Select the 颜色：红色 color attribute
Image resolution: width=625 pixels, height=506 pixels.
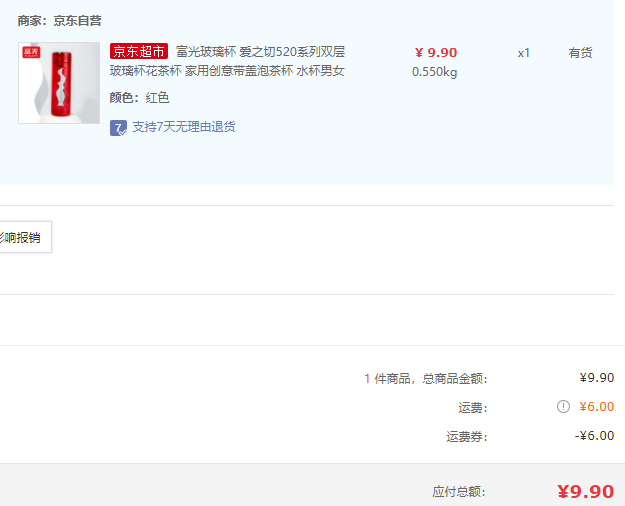140,98
